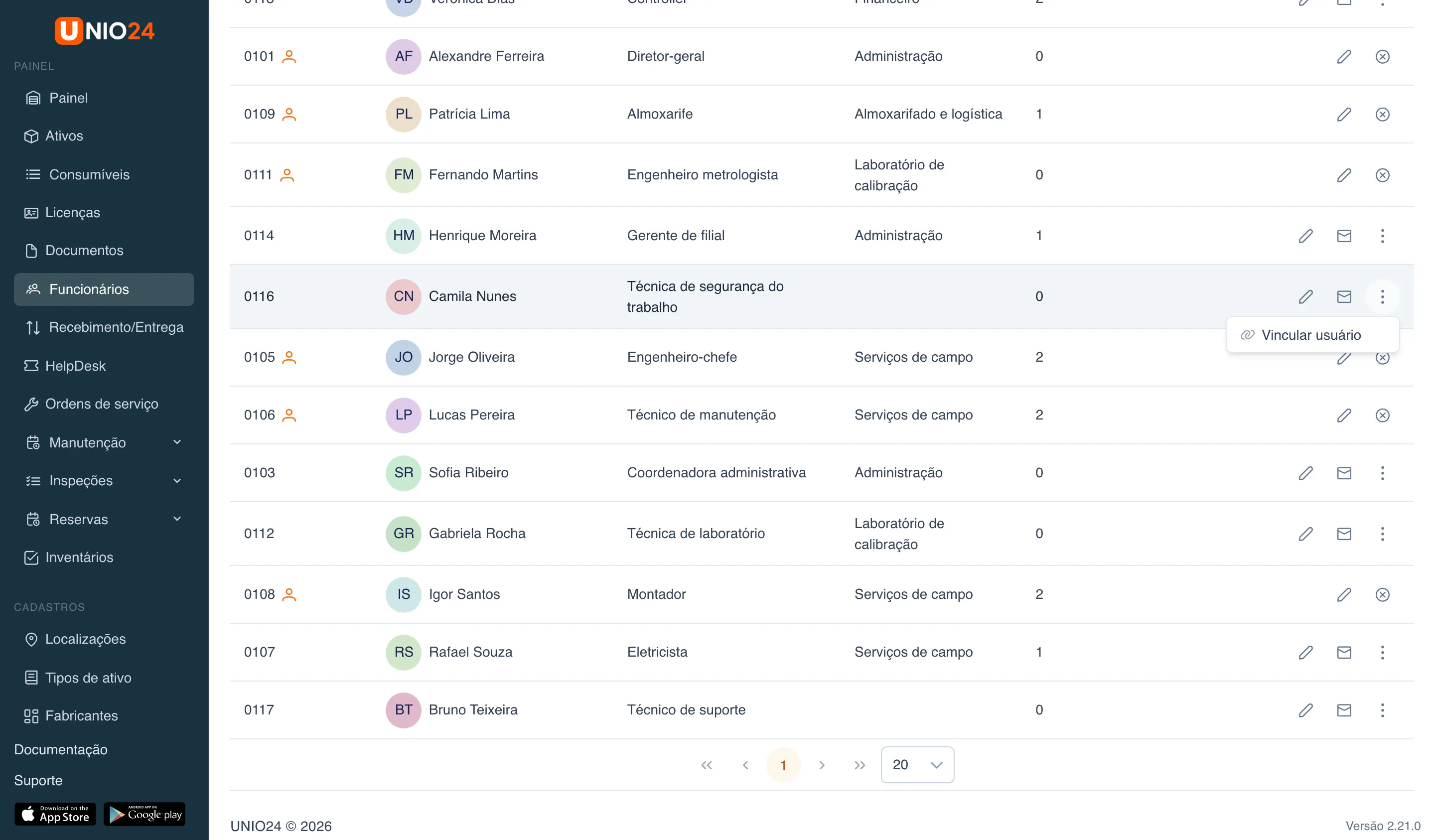Image resolution: width=1435 pixels, height=840 pixels.
Task: Open the Documentação link
Action: (x=60, y=749)
